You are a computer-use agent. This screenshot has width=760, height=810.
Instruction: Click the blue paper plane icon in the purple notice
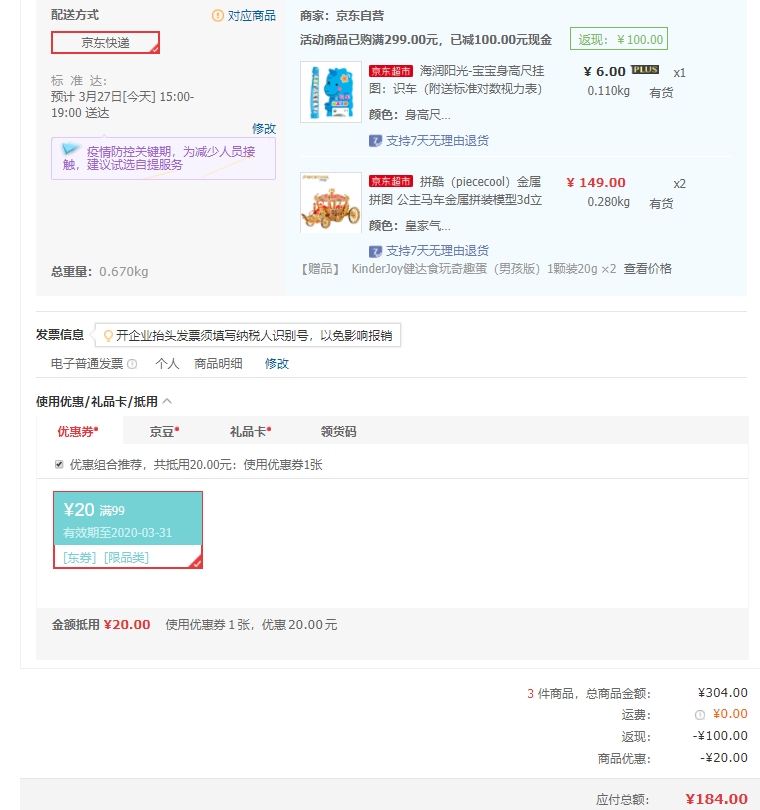pos(70,149)
